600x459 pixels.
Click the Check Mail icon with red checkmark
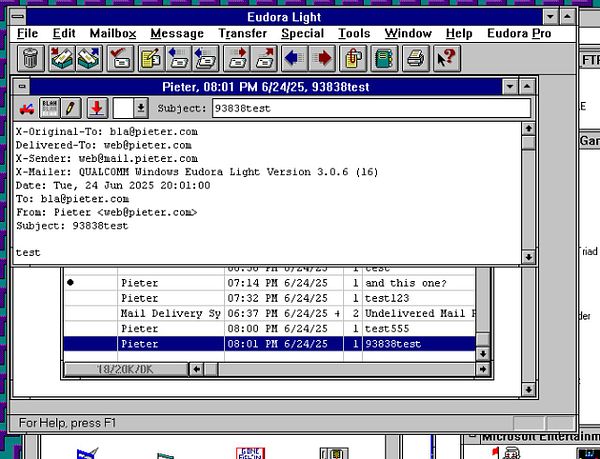click(120, 59)
